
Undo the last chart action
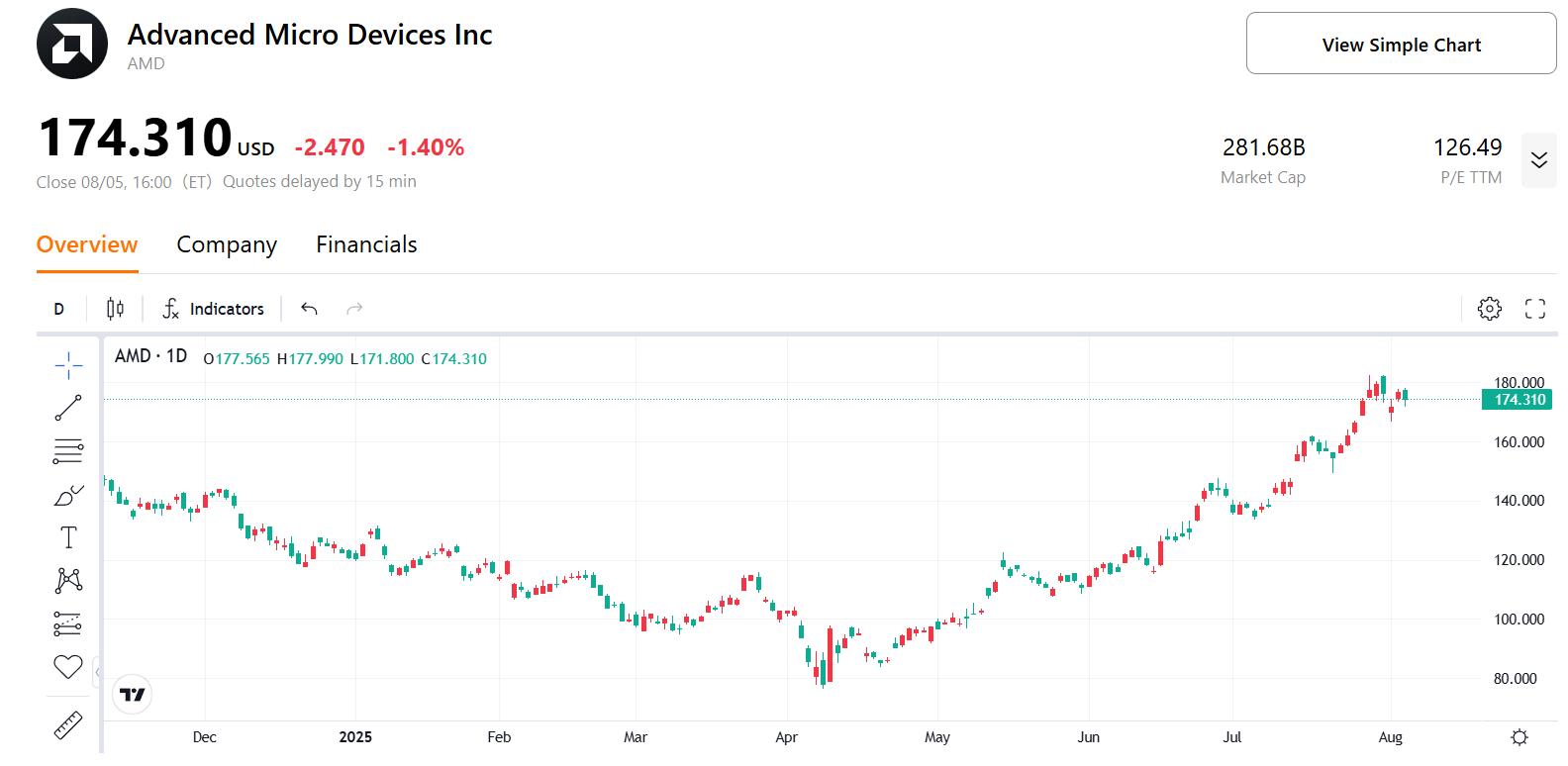[x=308, y=308]
